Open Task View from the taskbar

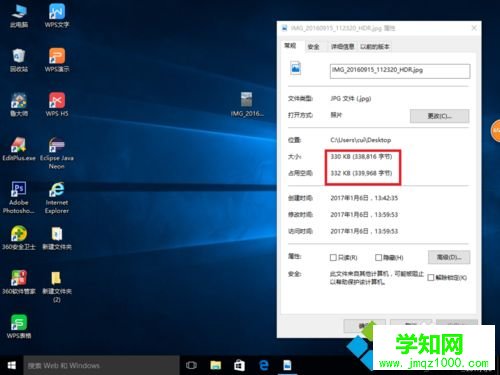tap(191, 365)
